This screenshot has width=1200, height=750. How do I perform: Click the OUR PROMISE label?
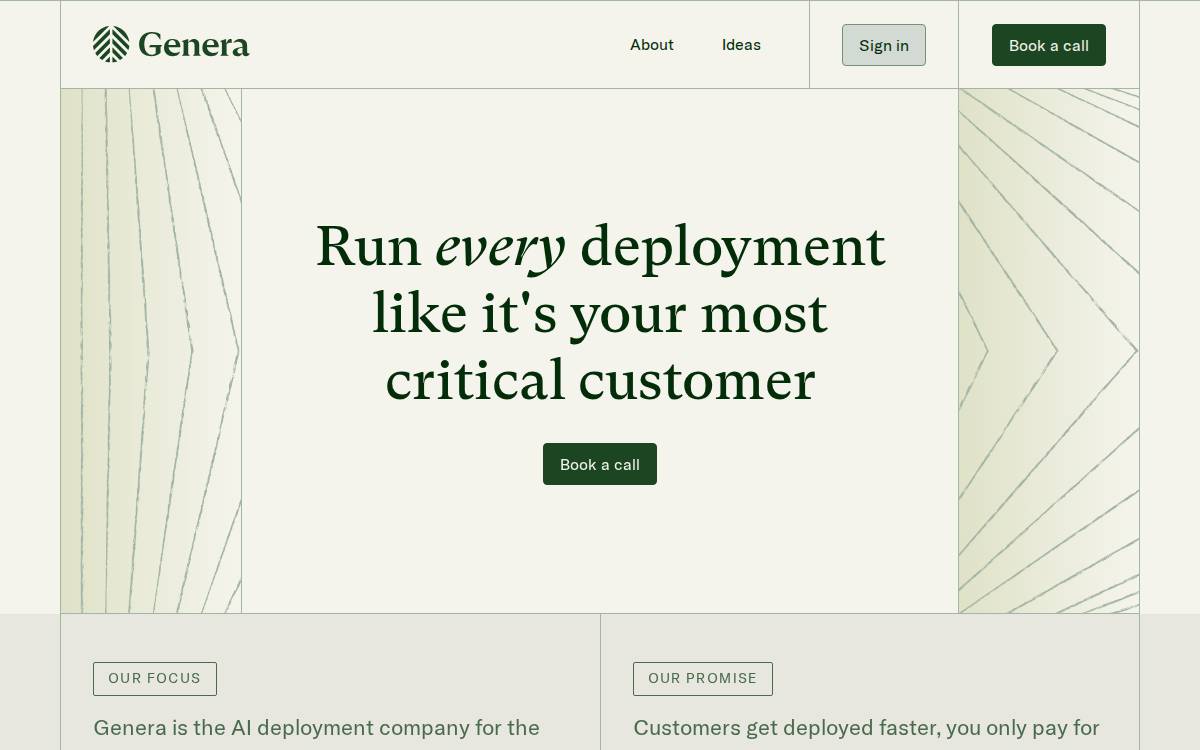pos(703,678)
